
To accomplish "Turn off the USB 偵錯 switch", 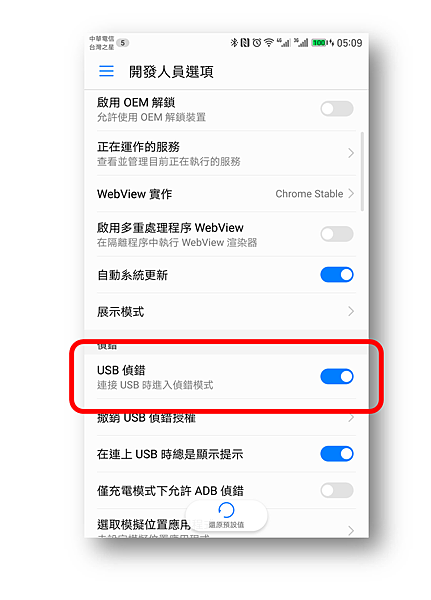I will click(337, 377).
